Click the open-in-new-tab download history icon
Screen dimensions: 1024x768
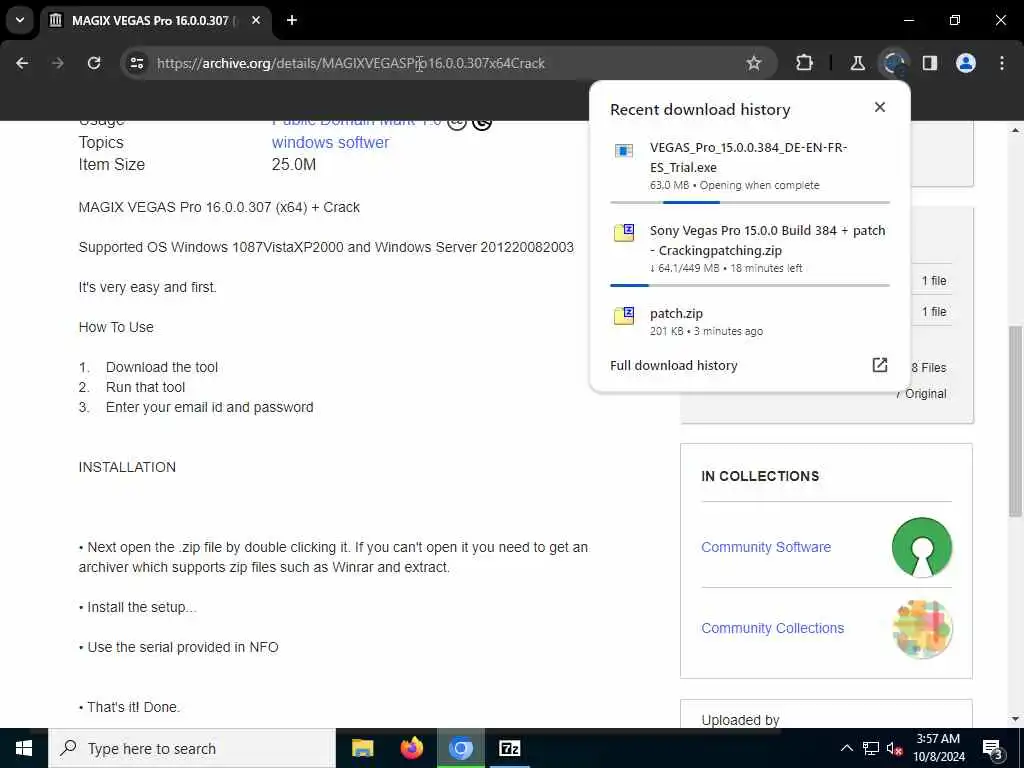click(880, 364)
